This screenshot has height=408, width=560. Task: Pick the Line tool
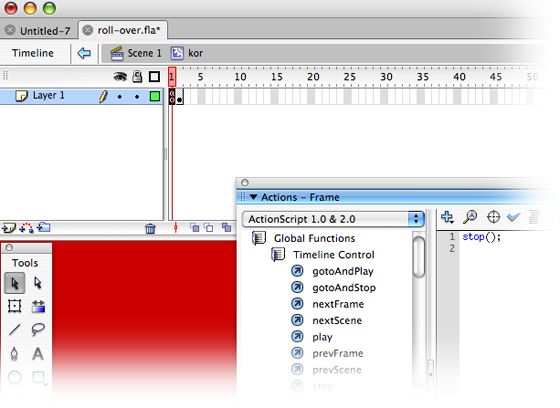15,329
